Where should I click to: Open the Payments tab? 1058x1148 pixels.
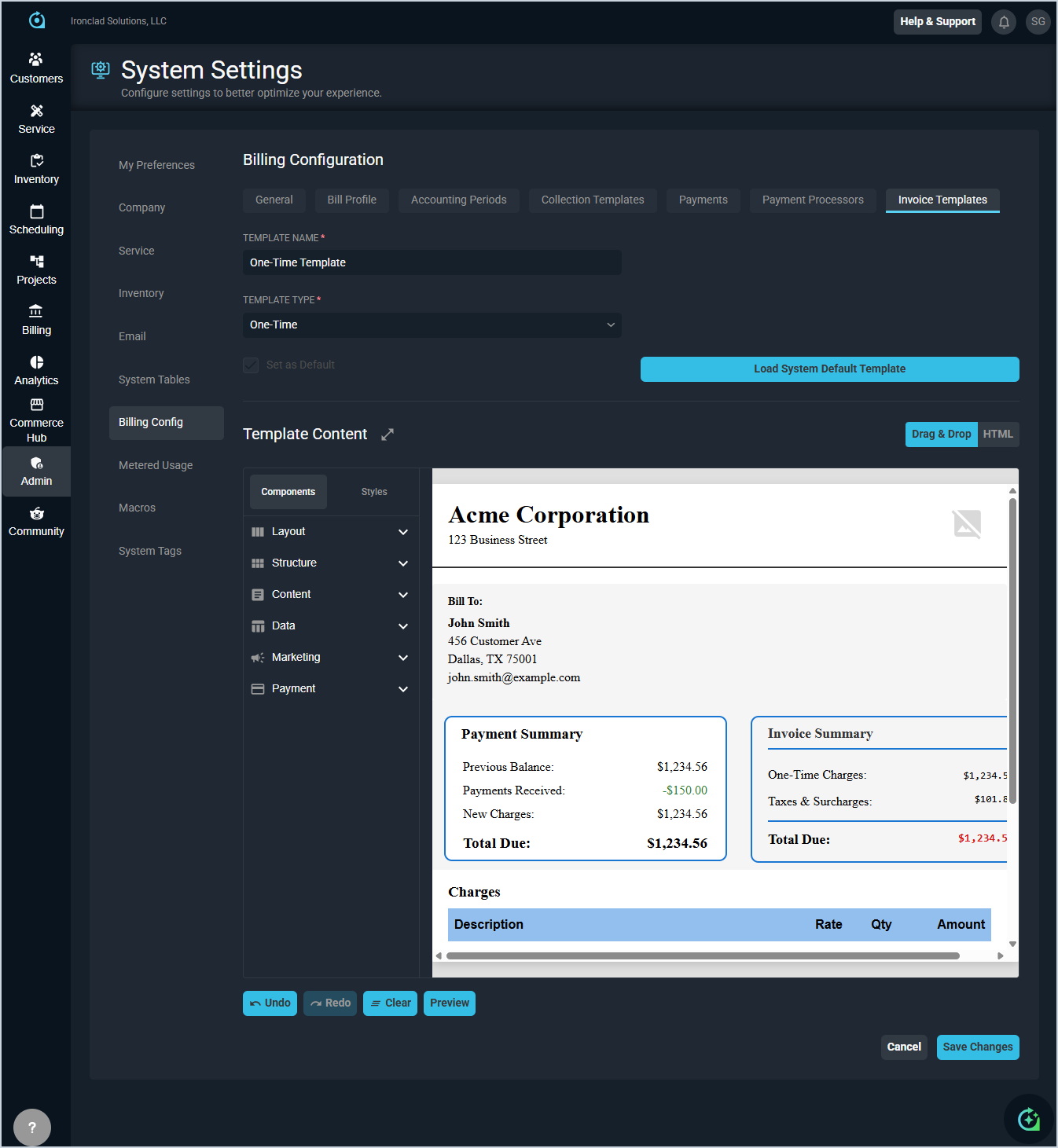[x=703, y=200]
